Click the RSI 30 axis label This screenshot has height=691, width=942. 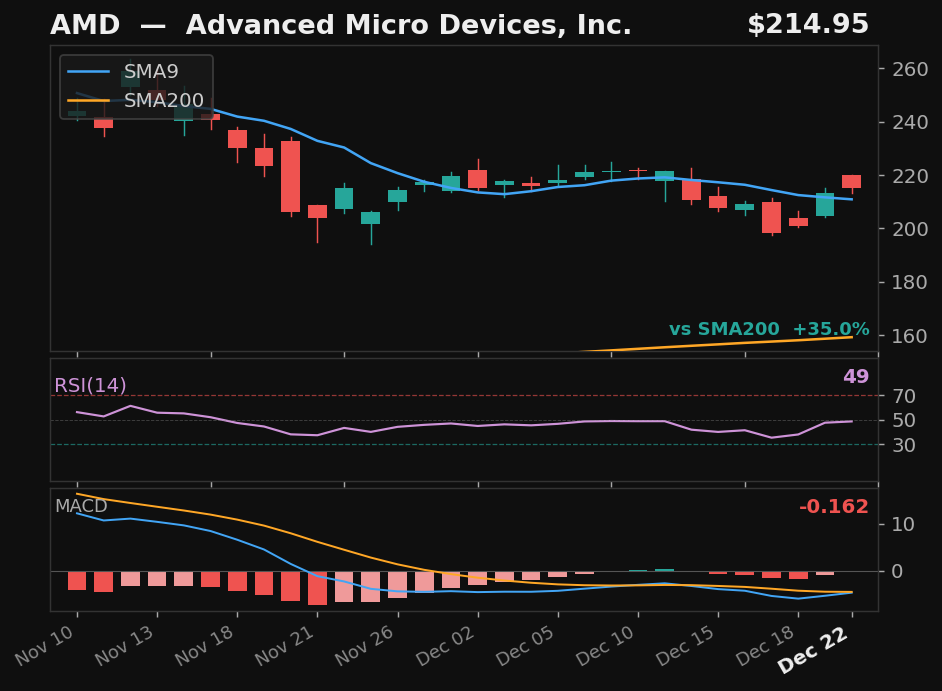(x=904, y=445)
